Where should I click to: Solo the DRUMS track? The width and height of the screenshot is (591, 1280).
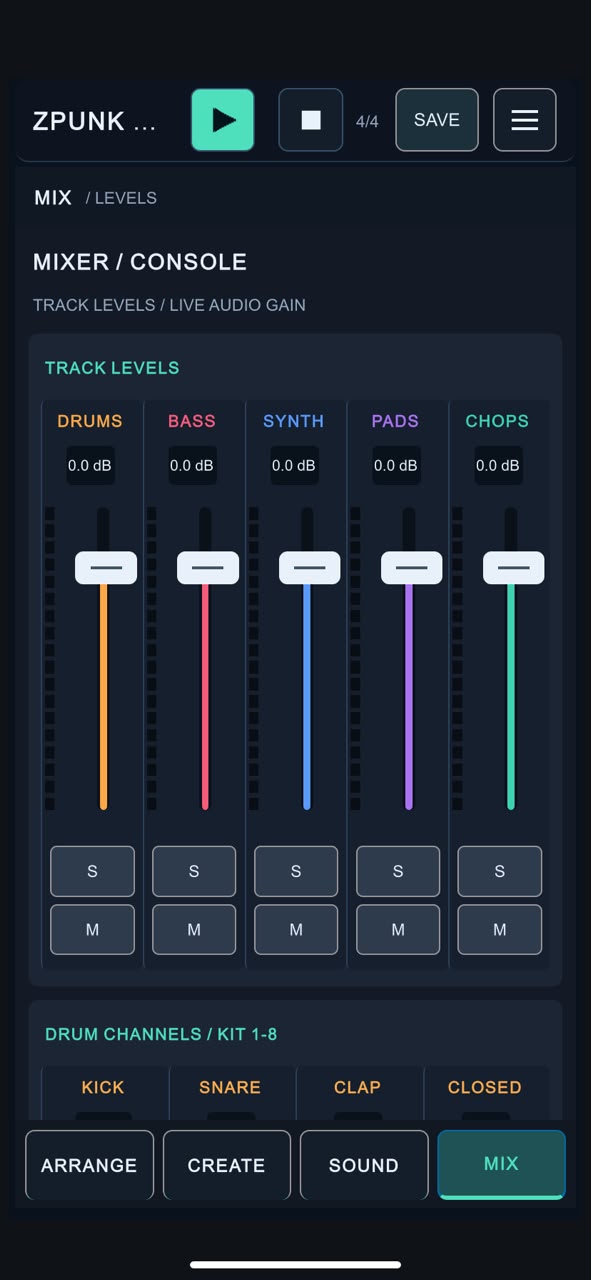tap(92, 871)
